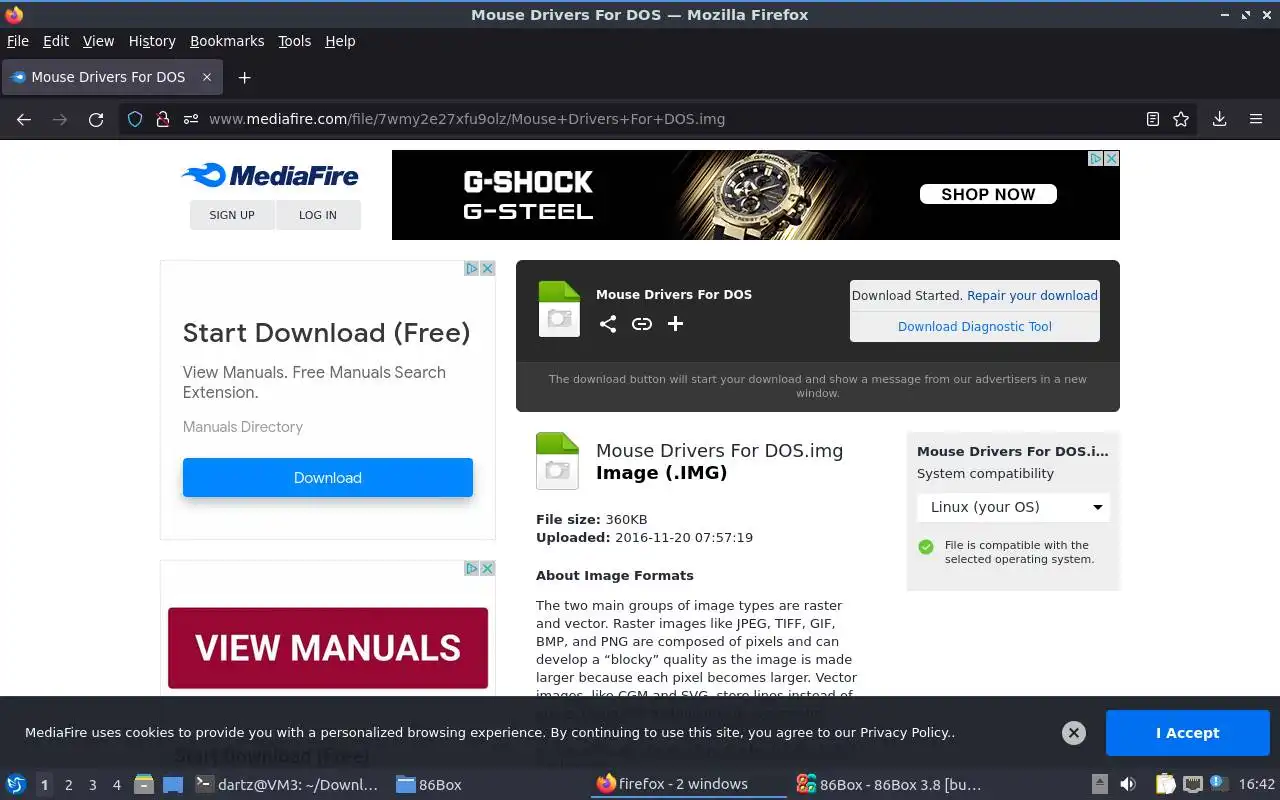Open the tracking protection shield icon
The width and height of the screenshot is (1280, 800).
[x=135, y=119]
